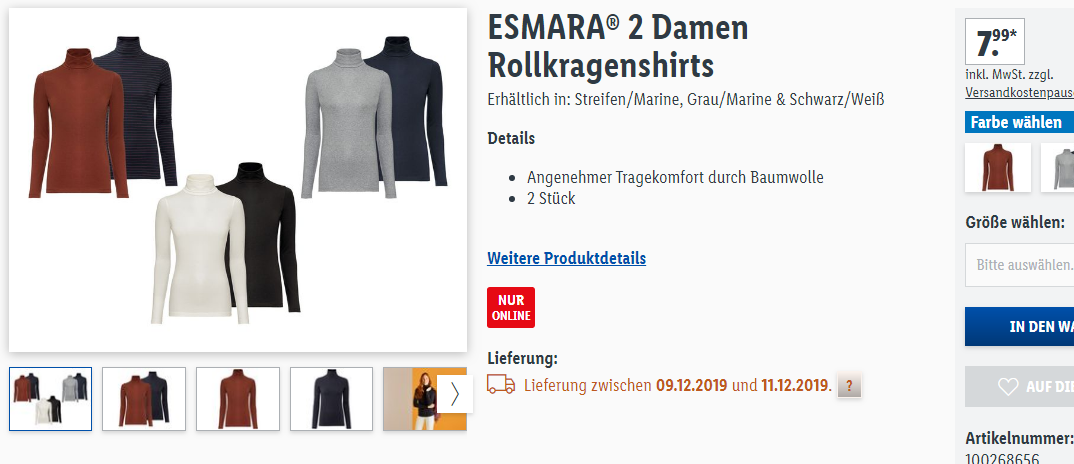
Task: Open the Größe wählen size dropdown
Action: [1019, 265]
